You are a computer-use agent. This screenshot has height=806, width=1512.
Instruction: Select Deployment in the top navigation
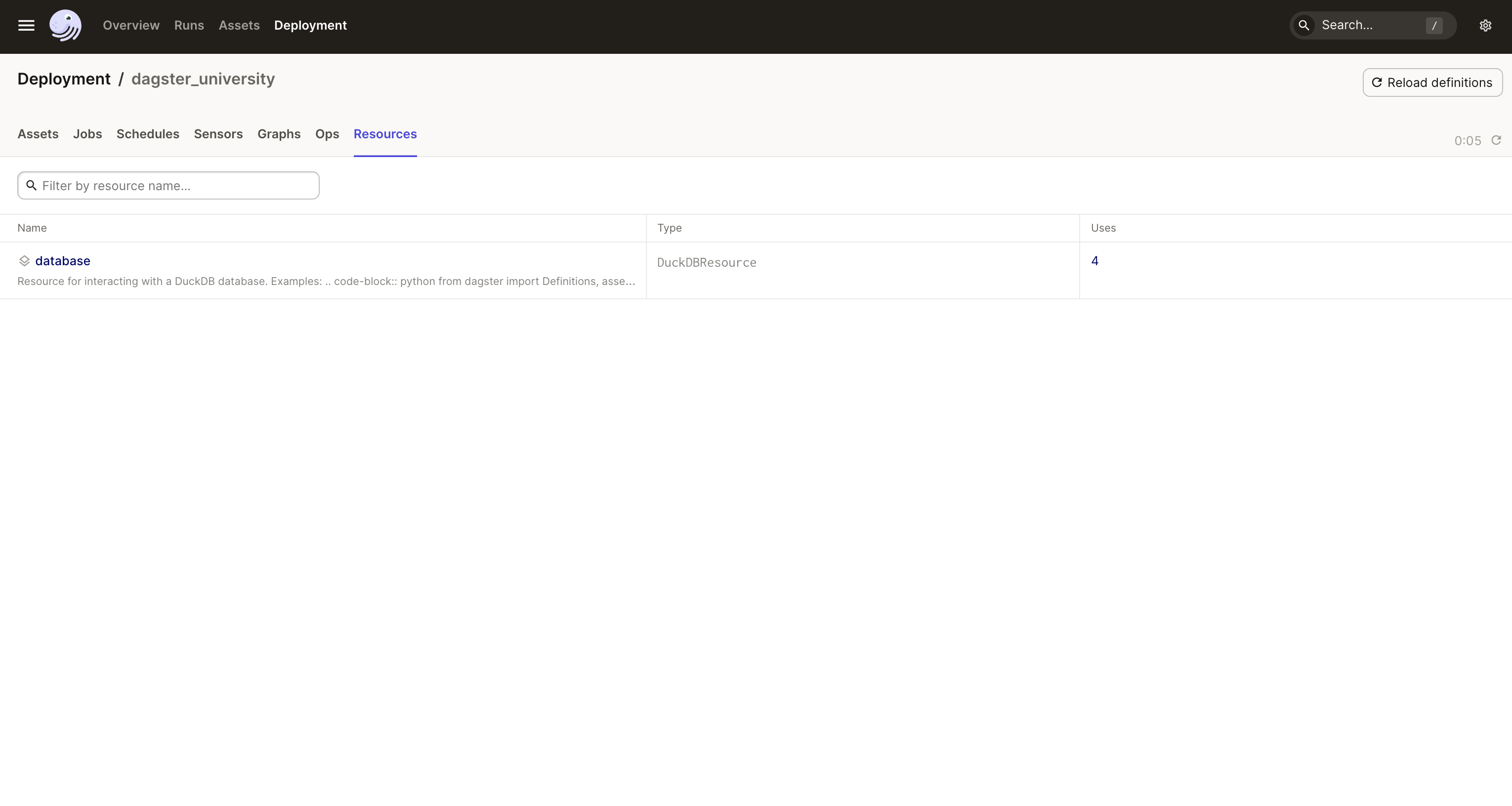[x=310, y=25]
